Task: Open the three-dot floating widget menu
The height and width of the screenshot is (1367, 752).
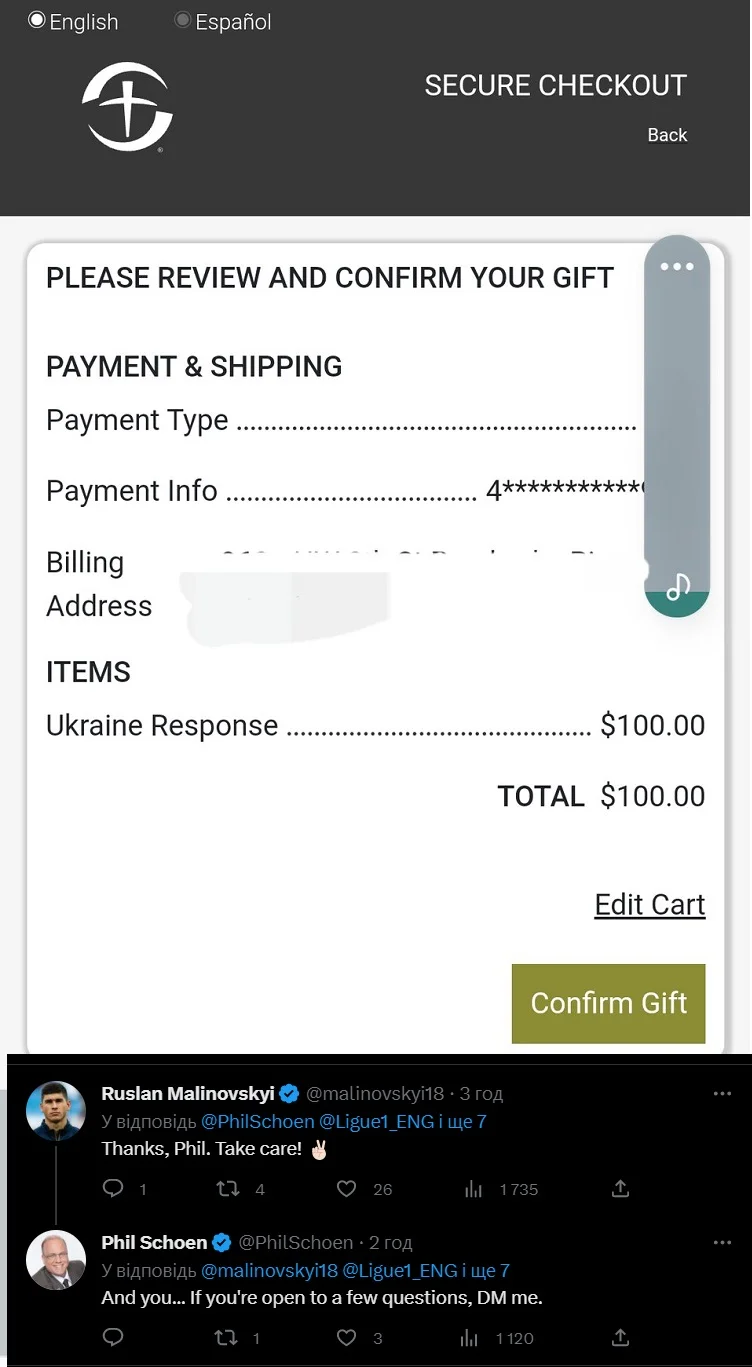Action: click(677, 267)
